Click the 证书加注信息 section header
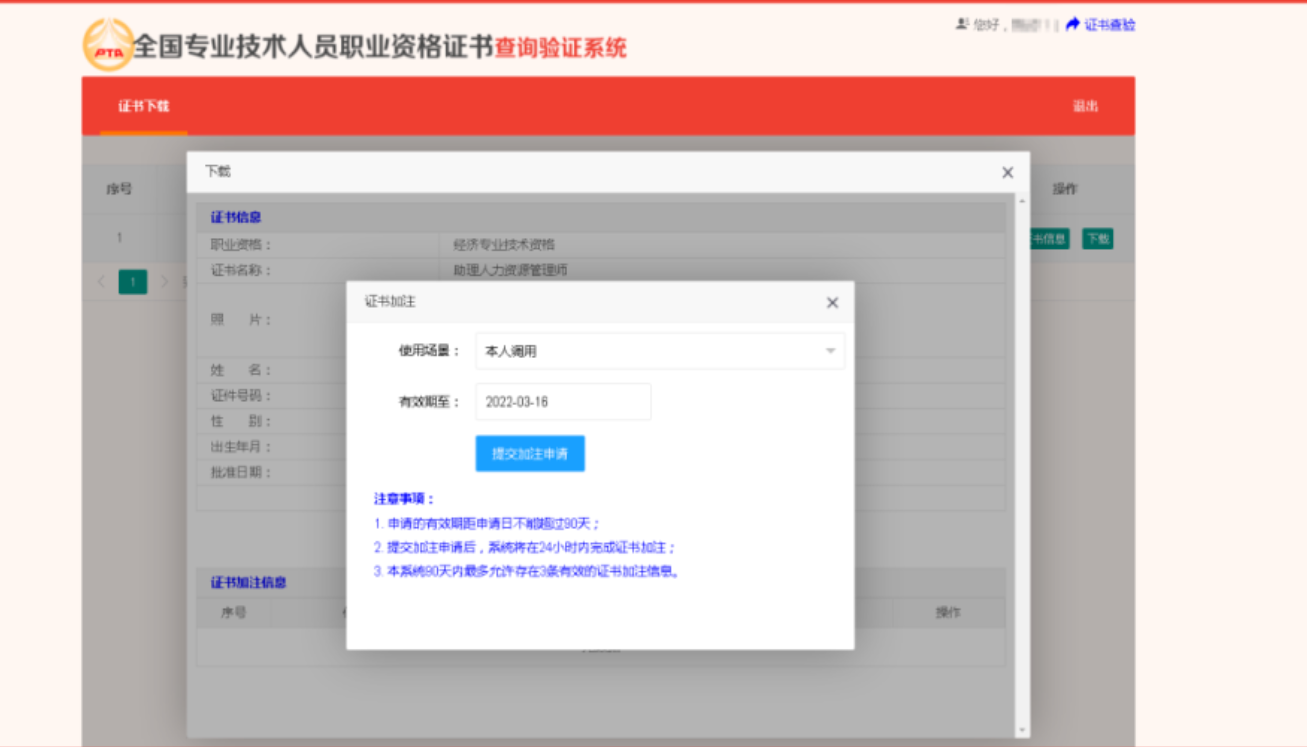The height and width of the screenshot is (748, 1308). [248, 582]
